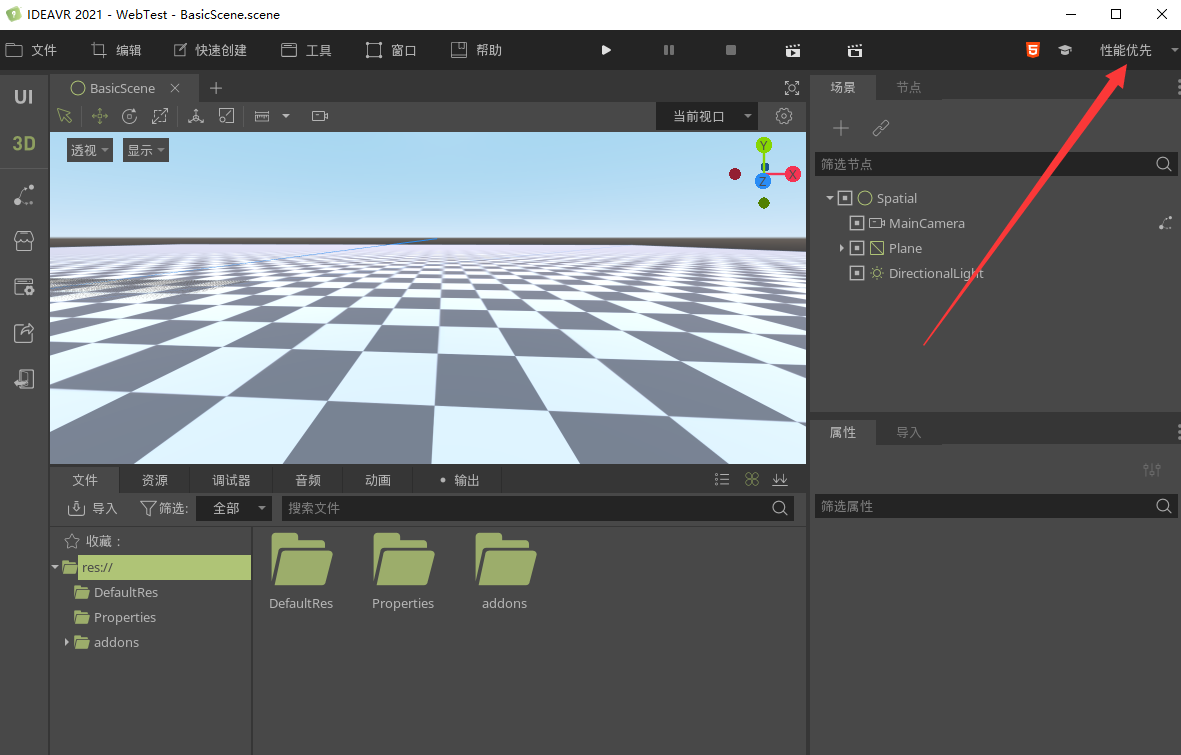Activate the rotate tool
The height and width of the screenshot is (755, 1181).
coord(130,116)
